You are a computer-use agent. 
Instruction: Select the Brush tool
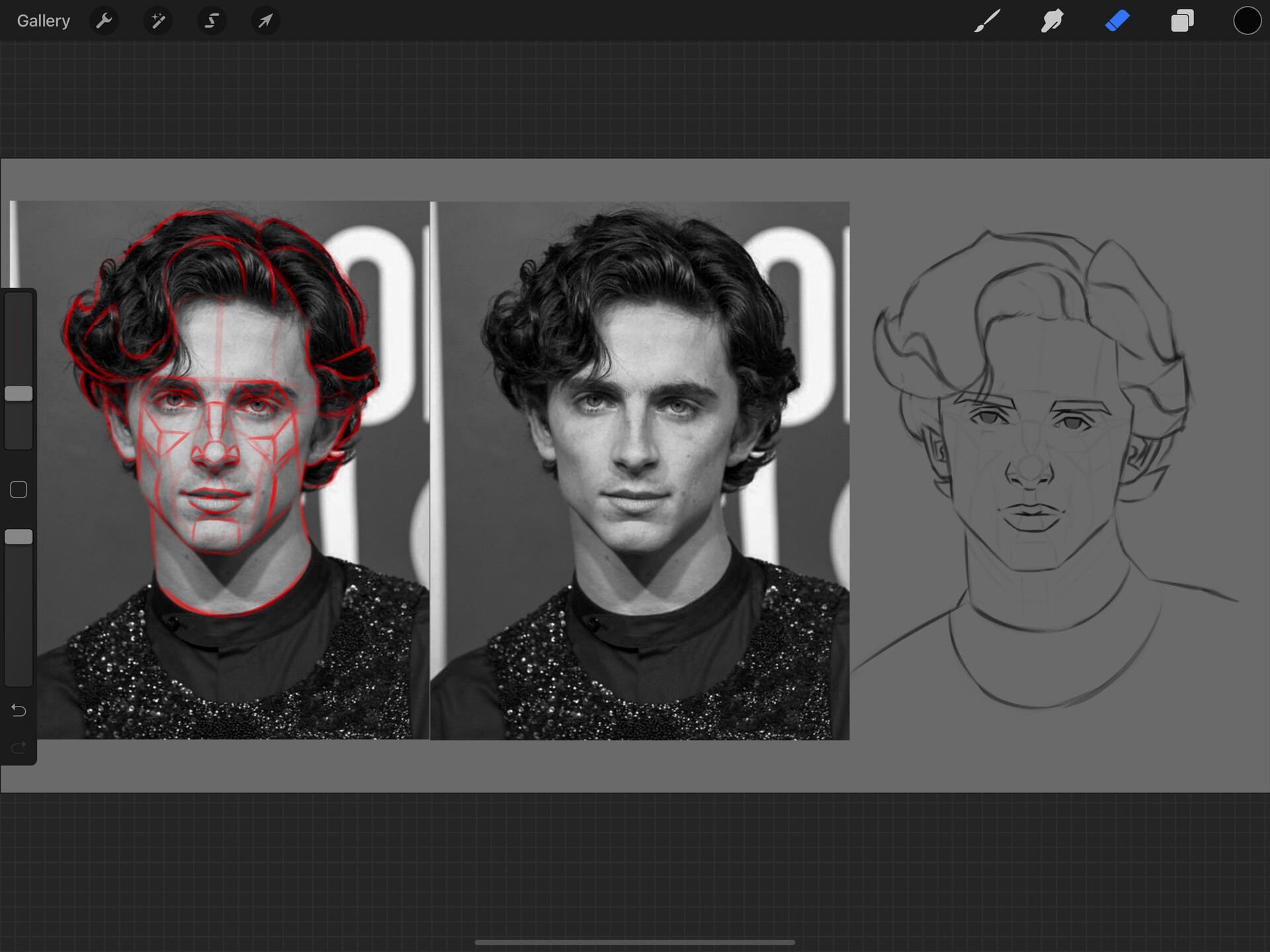coord(986,21)
